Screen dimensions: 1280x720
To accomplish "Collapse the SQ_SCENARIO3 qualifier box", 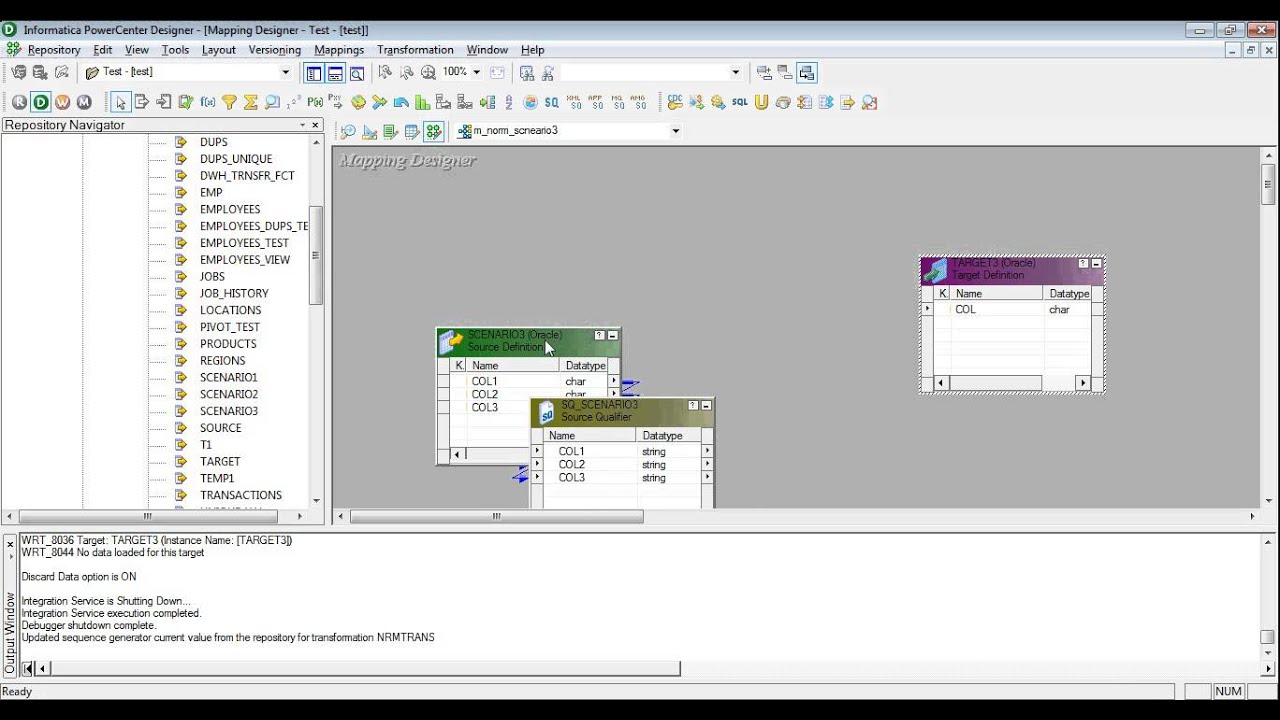I will [x=706, y=405].
